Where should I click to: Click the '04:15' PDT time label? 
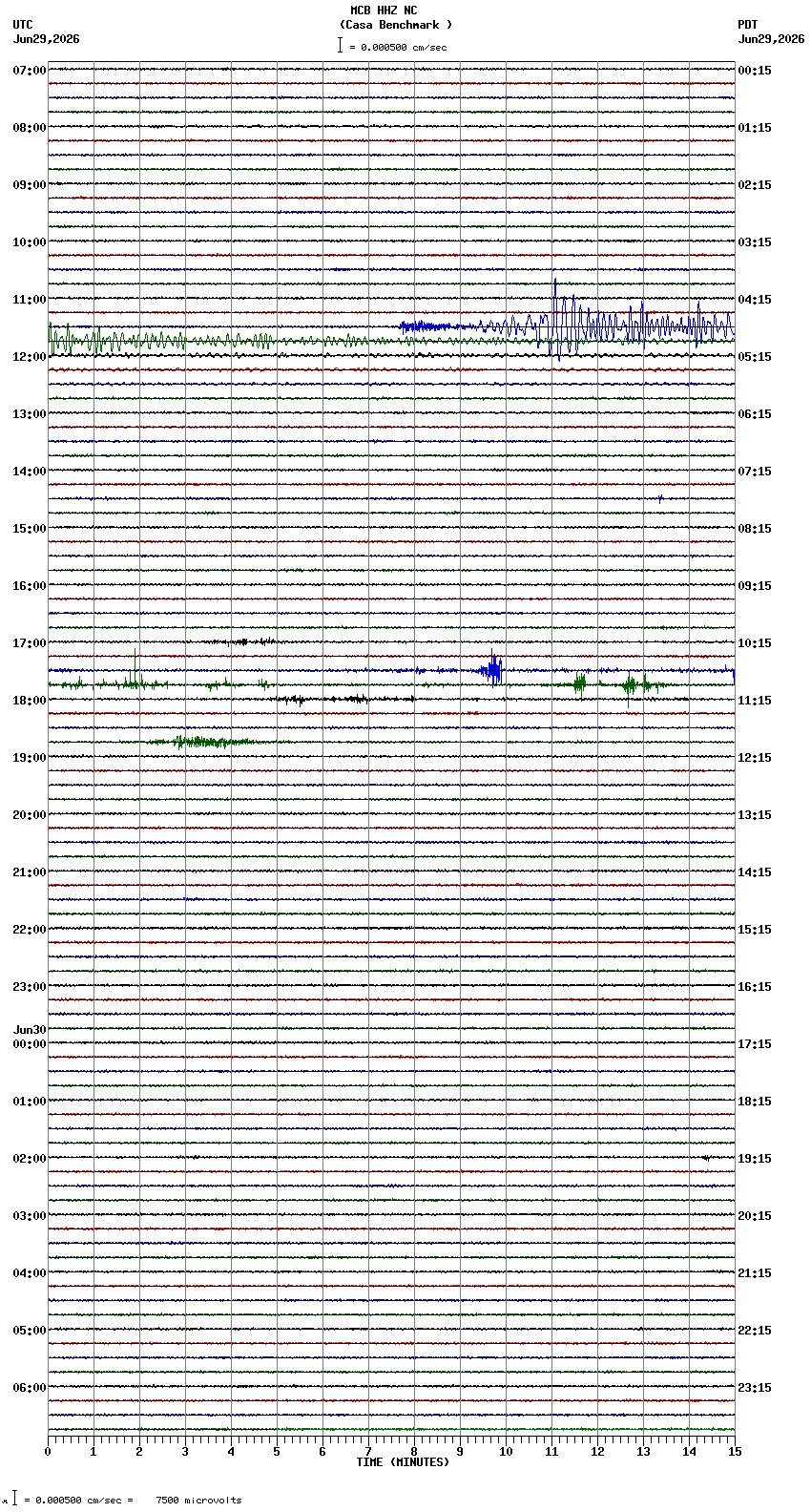tap(755, 300)
